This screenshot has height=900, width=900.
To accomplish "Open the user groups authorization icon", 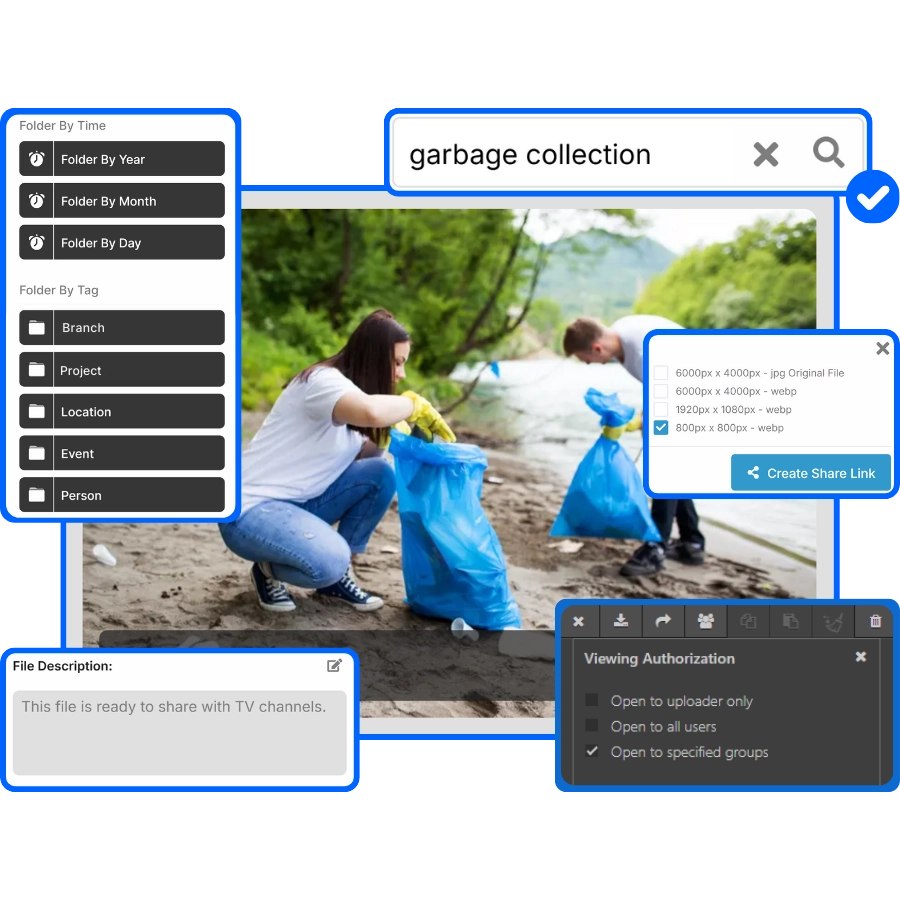I will click(706, 621).
